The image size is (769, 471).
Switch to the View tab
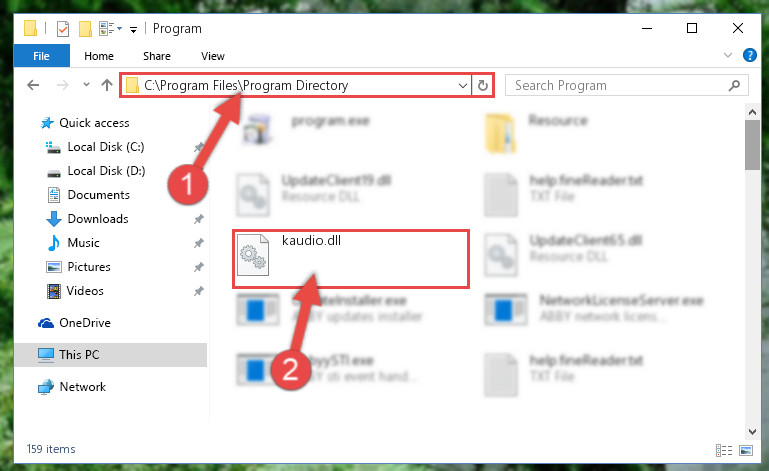point(212,56)
